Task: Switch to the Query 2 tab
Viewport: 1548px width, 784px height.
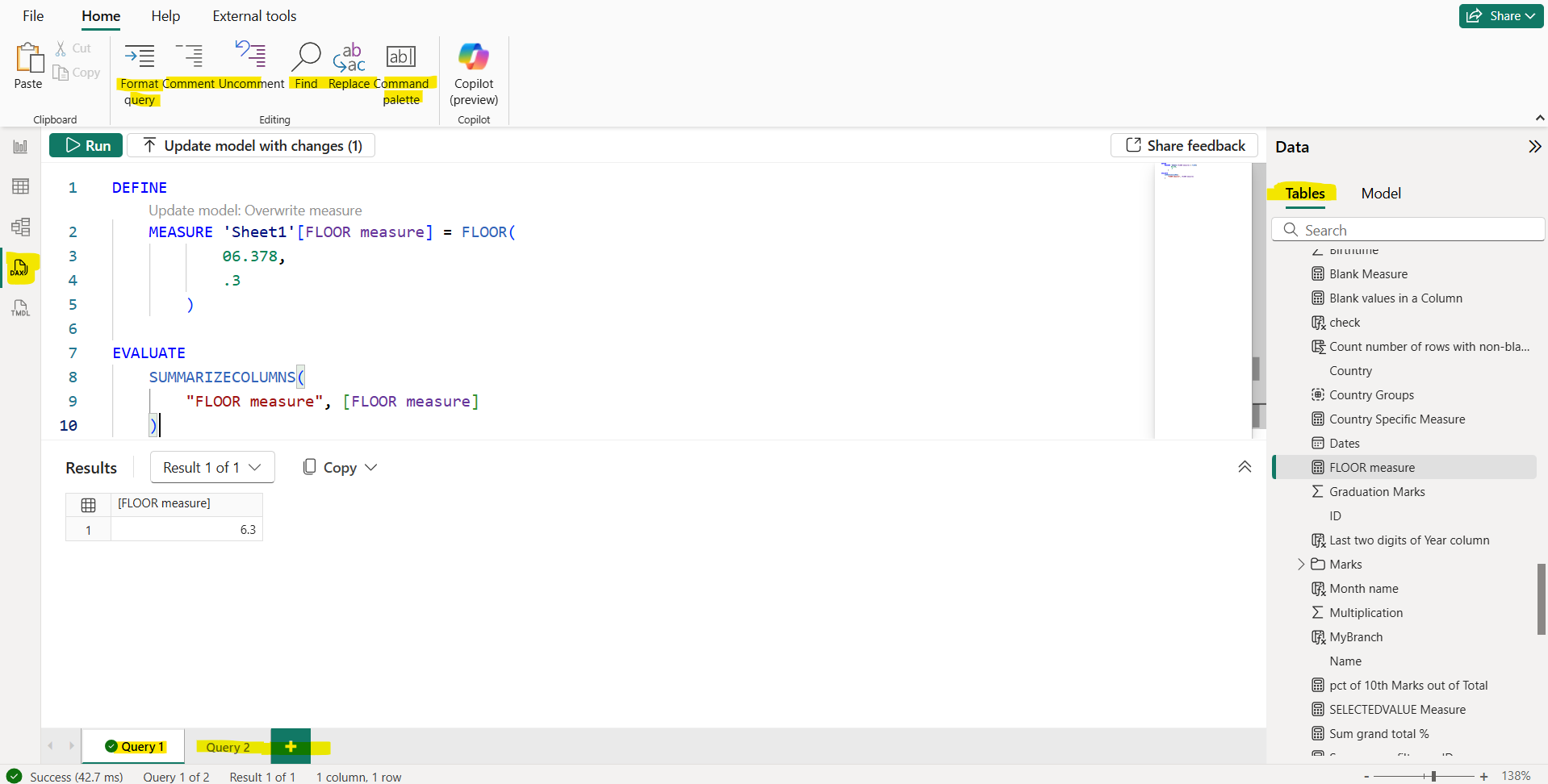Action: click(x=228, y=746)
